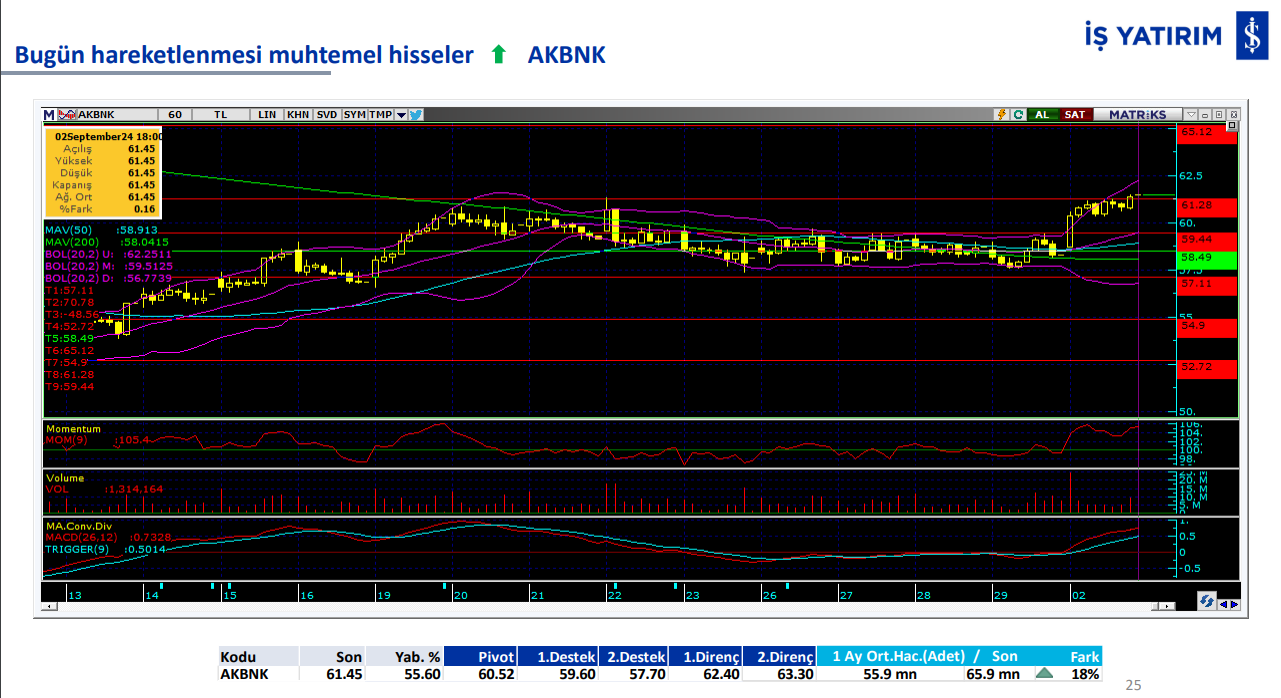Image resolution: width=1281 pixels, height=698 pixels.
Task: Click the Twitter bird icon
Action: (415, 114)
